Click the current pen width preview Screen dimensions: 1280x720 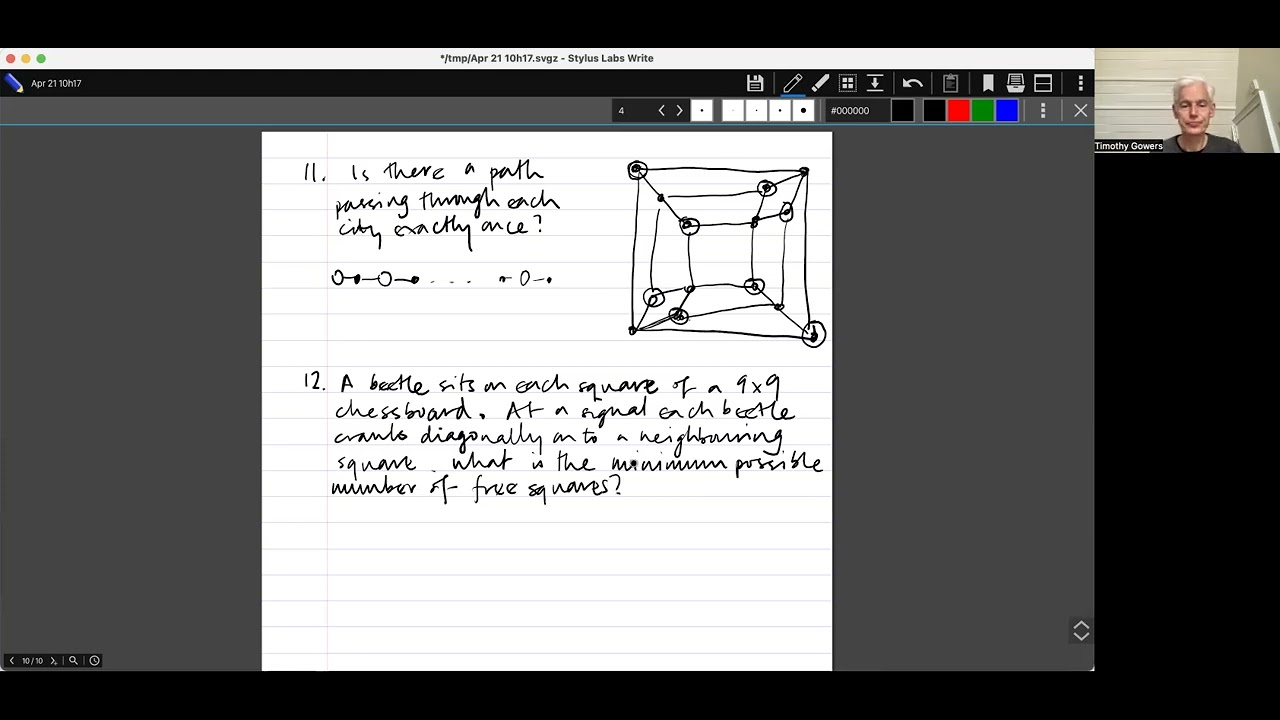pyautogui.click(x=702, y=111)
